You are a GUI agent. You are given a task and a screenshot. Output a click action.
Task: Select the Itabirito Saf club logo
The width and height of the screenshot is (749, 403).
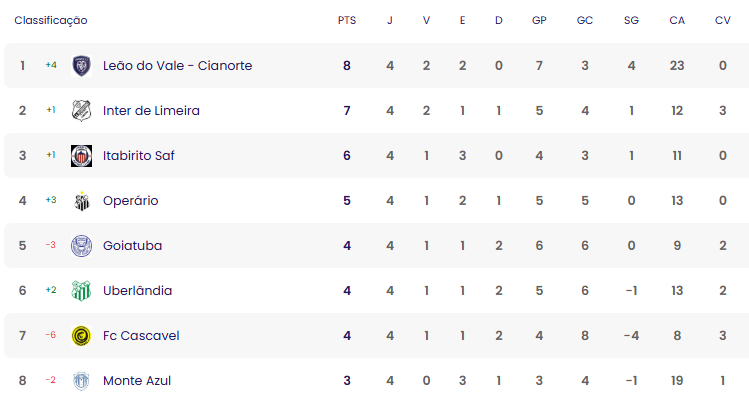81,156
